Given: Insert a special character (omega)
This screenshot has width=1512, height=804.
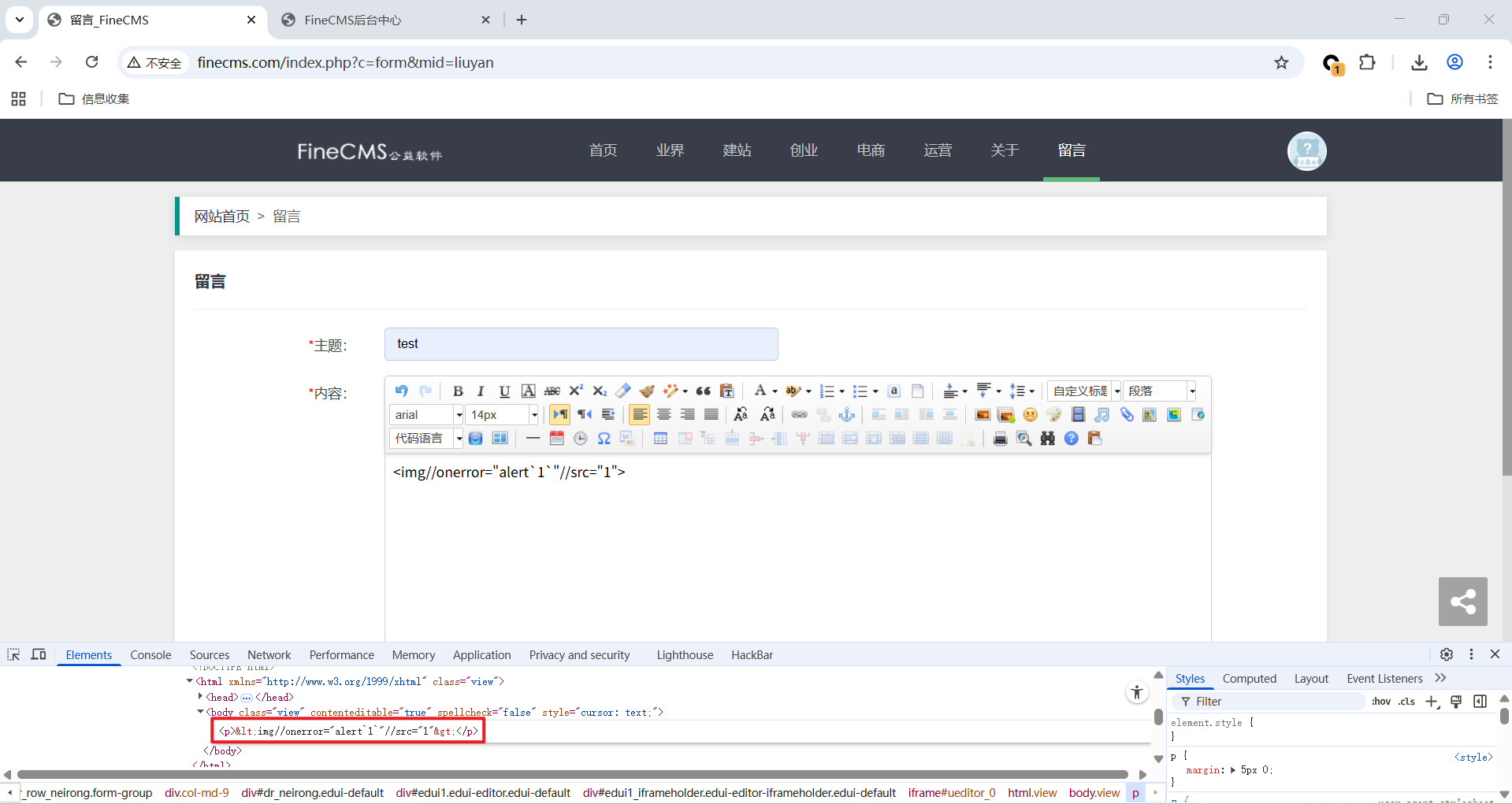Looking at the screenshot, I should pos(604,439).
